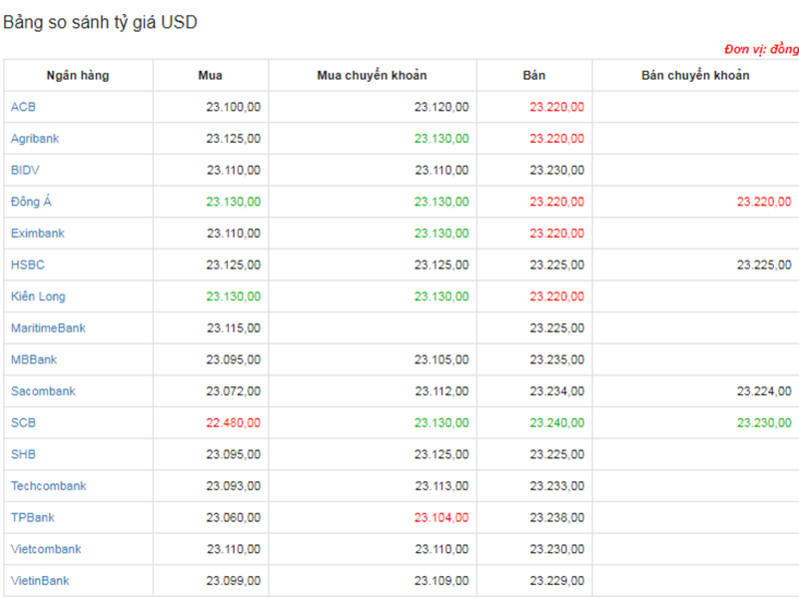Click the Techcombank link

48,486
